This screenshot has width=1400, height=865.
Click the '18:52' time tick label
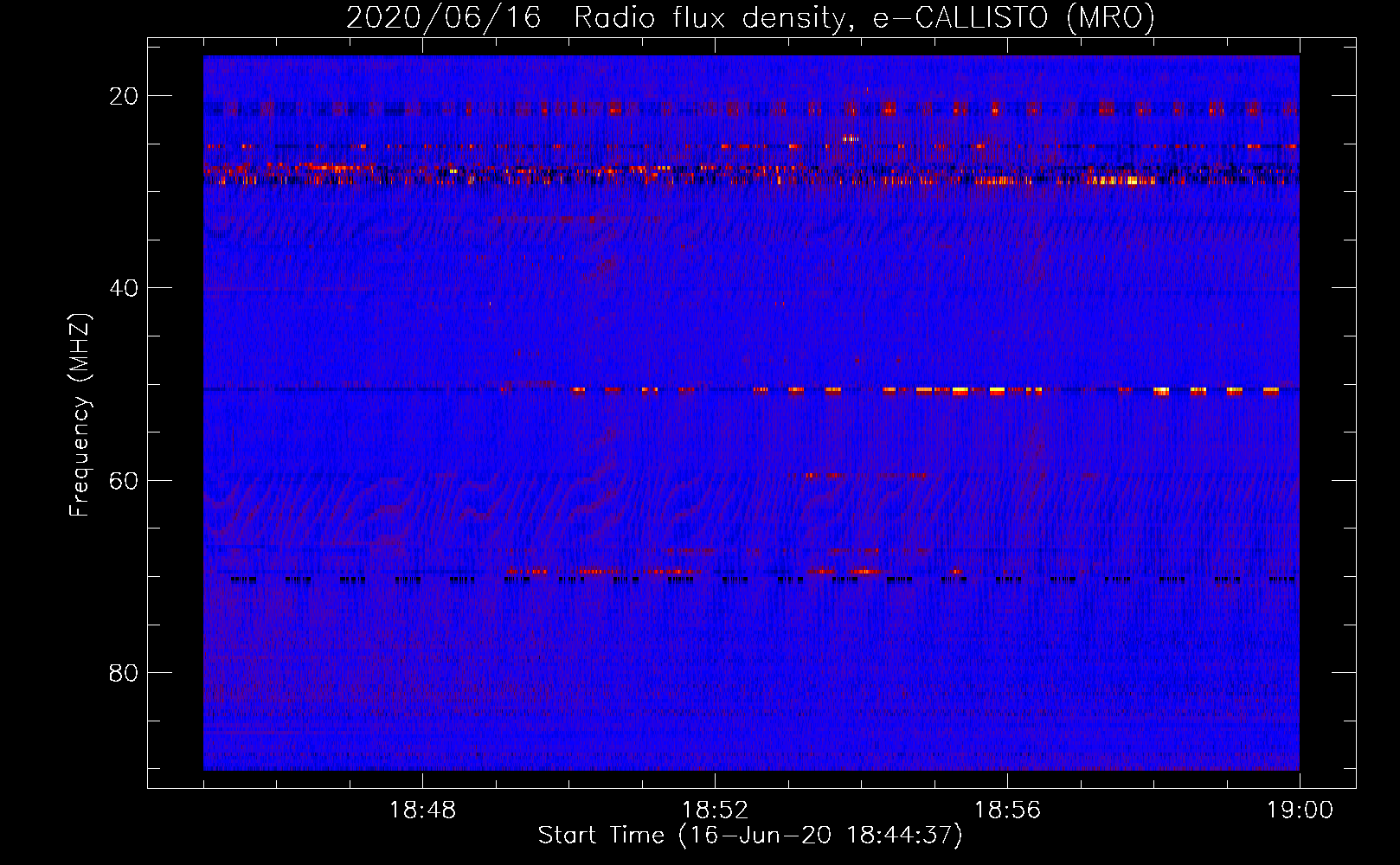coord(715,811)
